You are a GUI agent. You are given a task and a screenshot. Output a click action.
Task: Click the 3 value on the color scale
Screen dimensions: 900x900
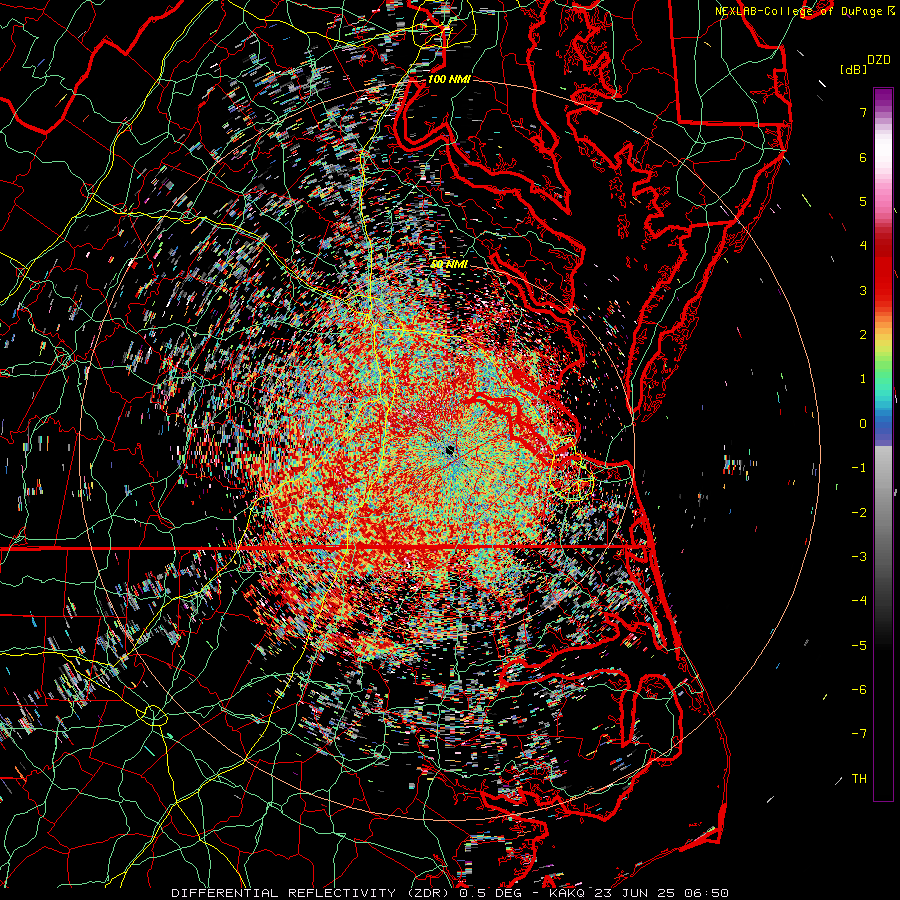[863, 290]
